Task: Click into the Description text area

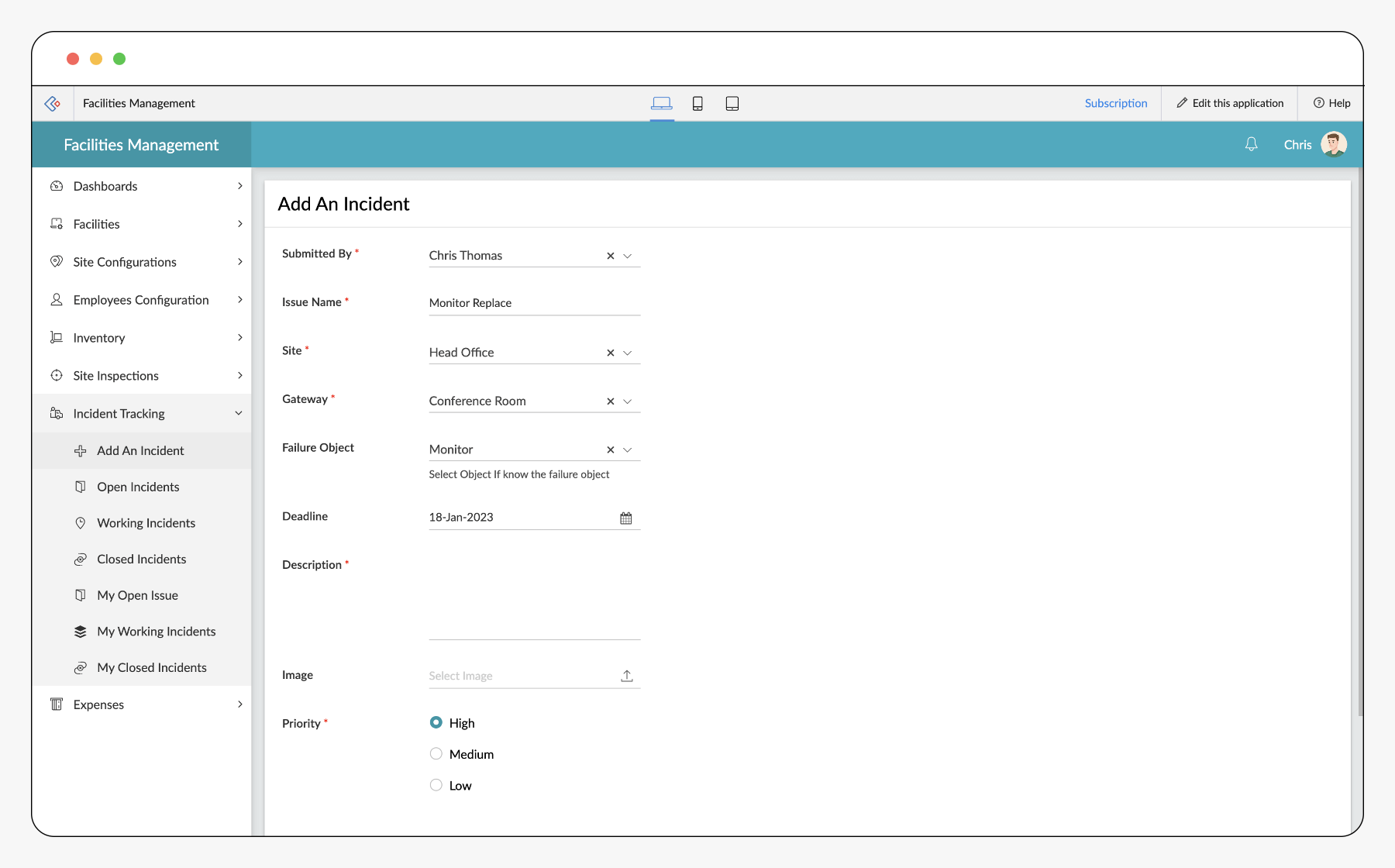Action: point(534,598)
